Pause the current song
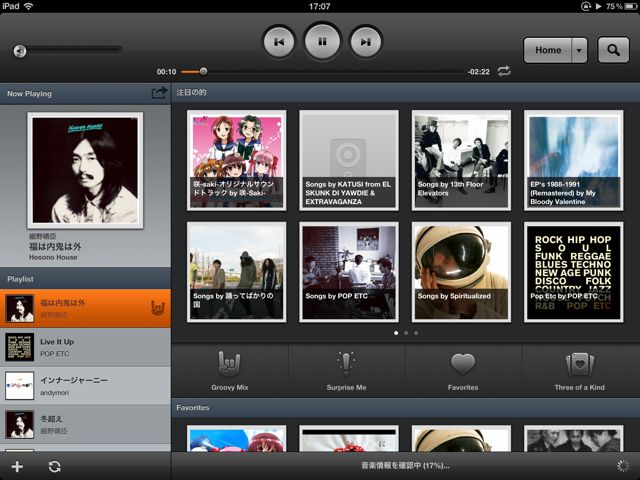Viewport: 640px width, 480px height. (322, 41)
